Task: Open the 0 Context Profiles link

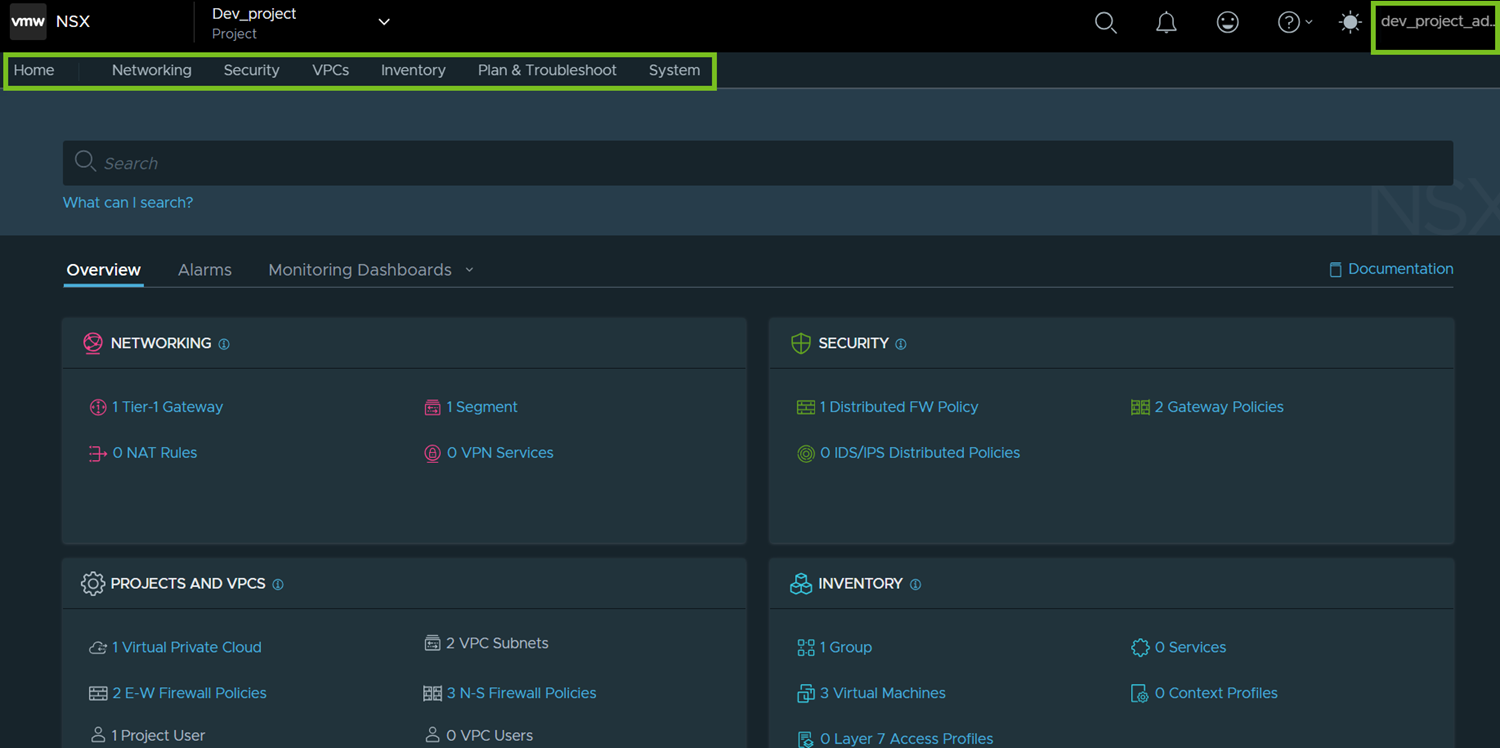Action: pyautogui.click(x=1216, y=693)
